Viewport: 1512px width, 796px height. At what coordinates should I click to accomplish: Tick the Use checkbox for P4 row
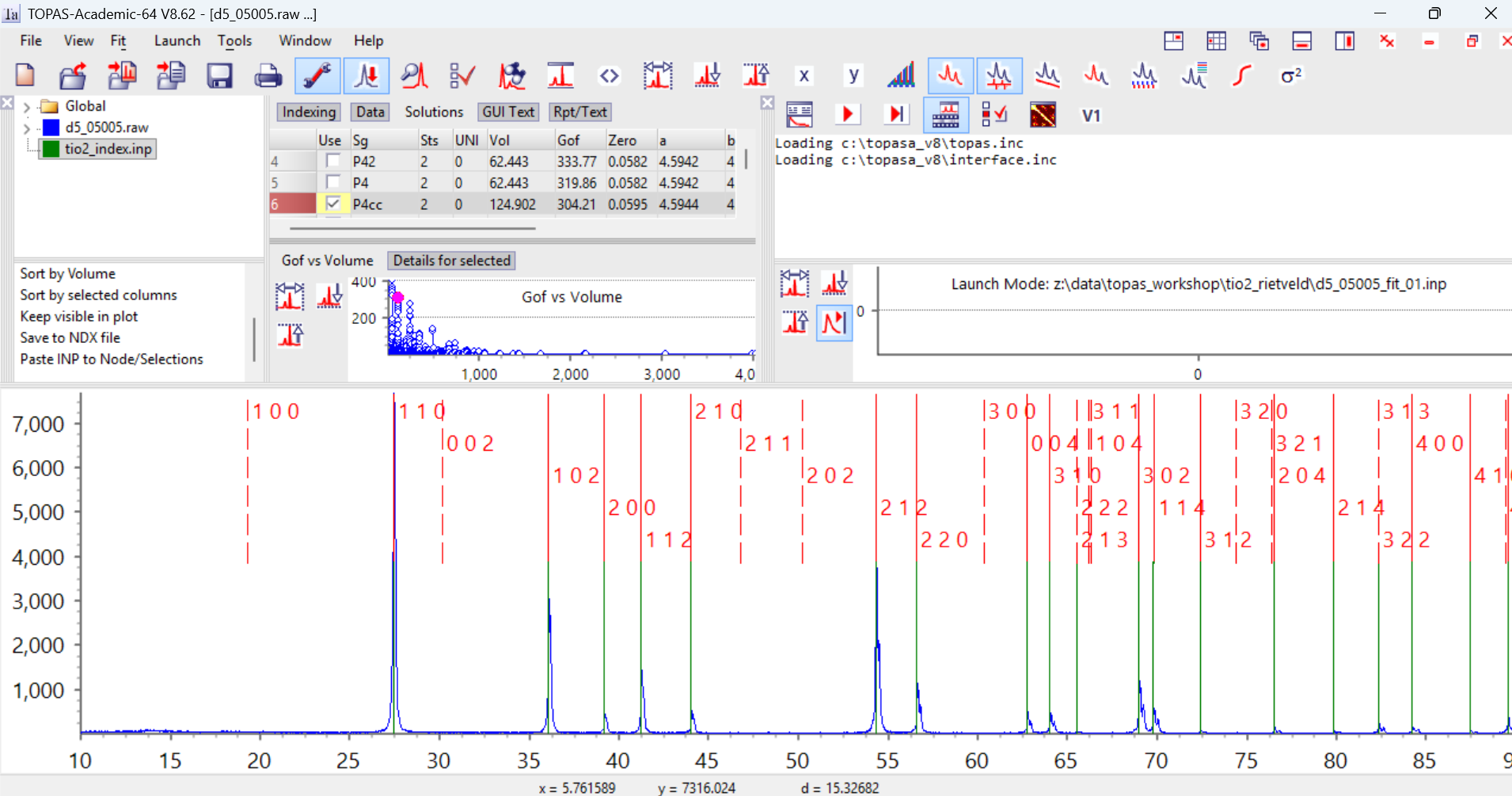(x=332, y=182)
